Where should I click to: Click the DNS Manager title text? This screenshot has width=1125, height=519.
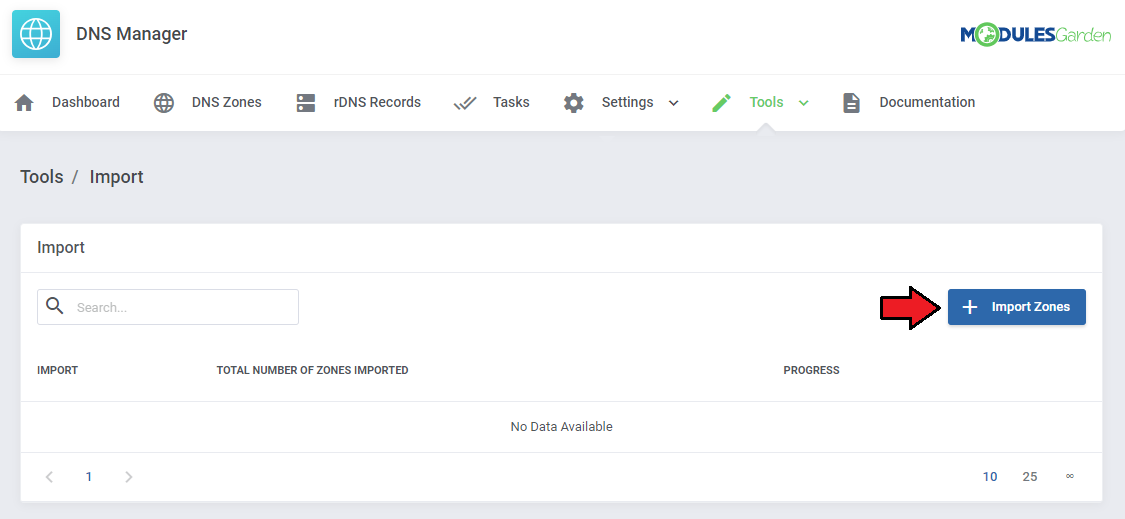[131, 34]
